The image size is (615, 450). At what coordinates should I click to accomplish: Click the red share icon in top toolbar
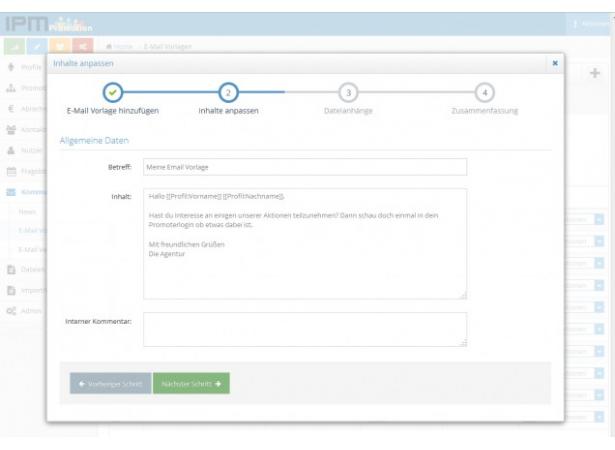click(78, 46)
